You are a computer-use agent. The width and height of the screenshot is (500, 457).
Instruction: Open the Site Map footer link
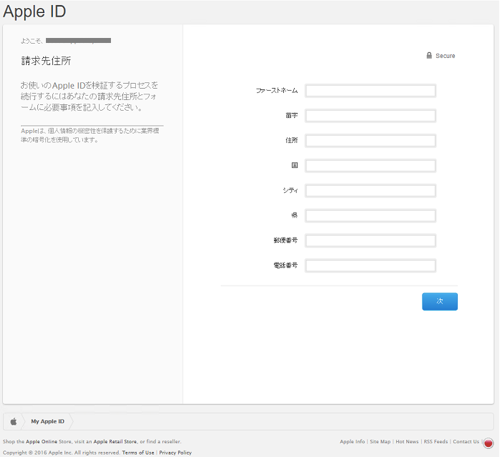coord(380,442)
